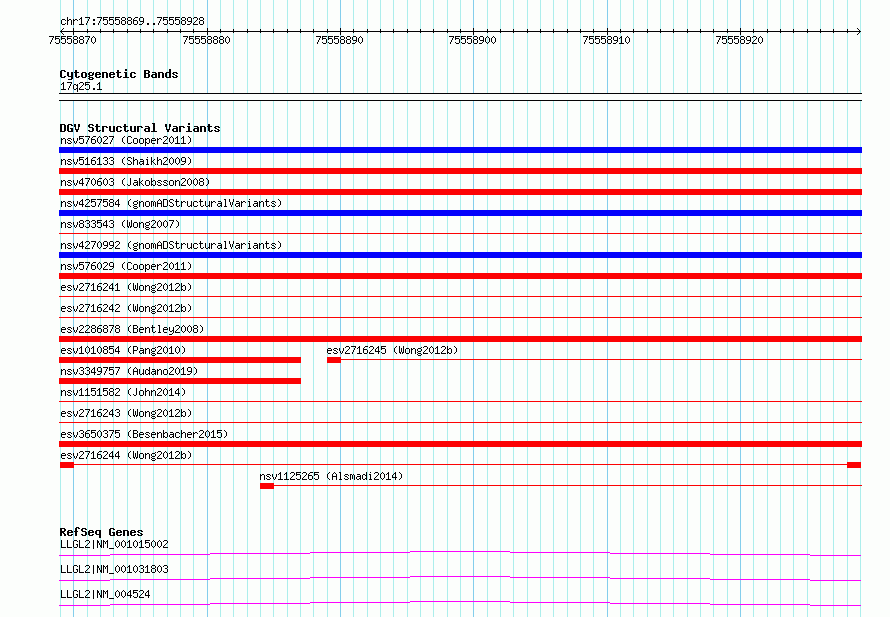Screen dimensions: 890x617
Task: Open variant nsv4257584 (gnomADStructuralVariants)
Action: (x=171, y=203)
